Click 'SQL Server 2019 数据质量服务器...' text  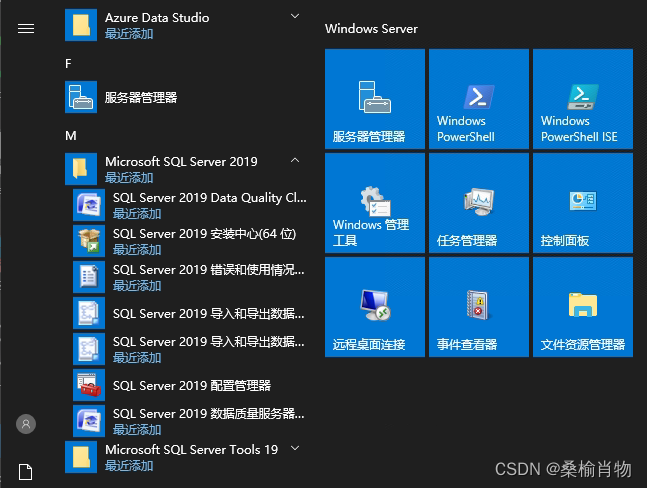[x=209, y=414]
